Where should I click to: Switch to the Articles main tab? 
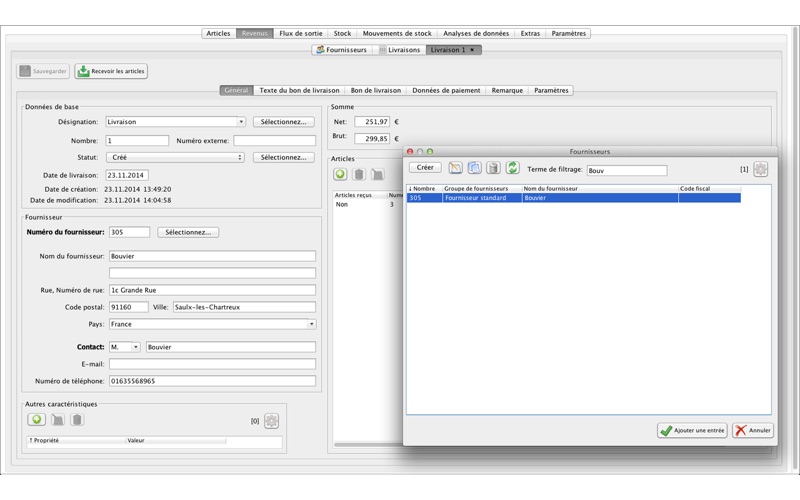[x=218, y=34]
